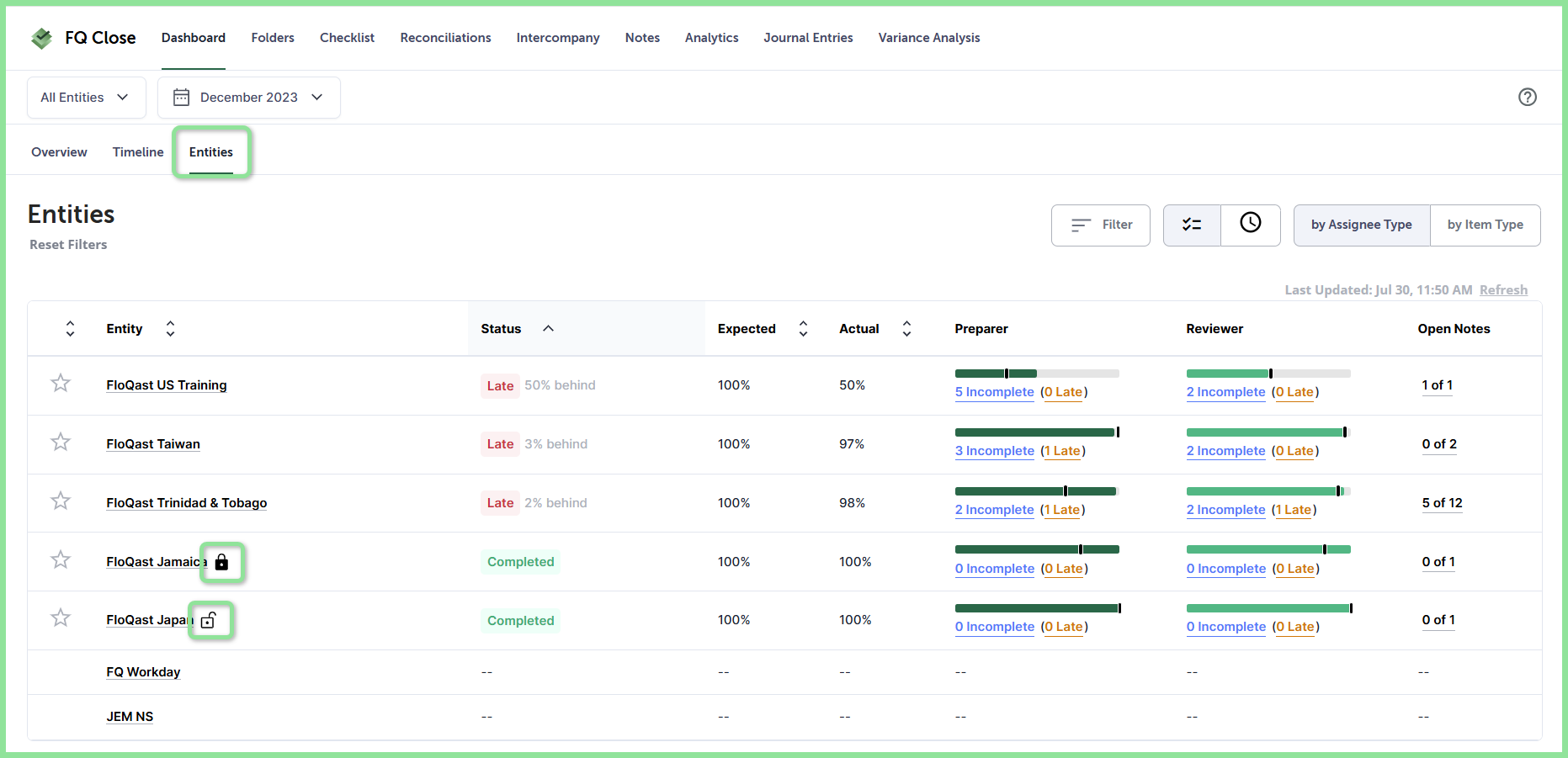Click the Refresh link
Screen dimensions: 1568x758
point(1503,290)
